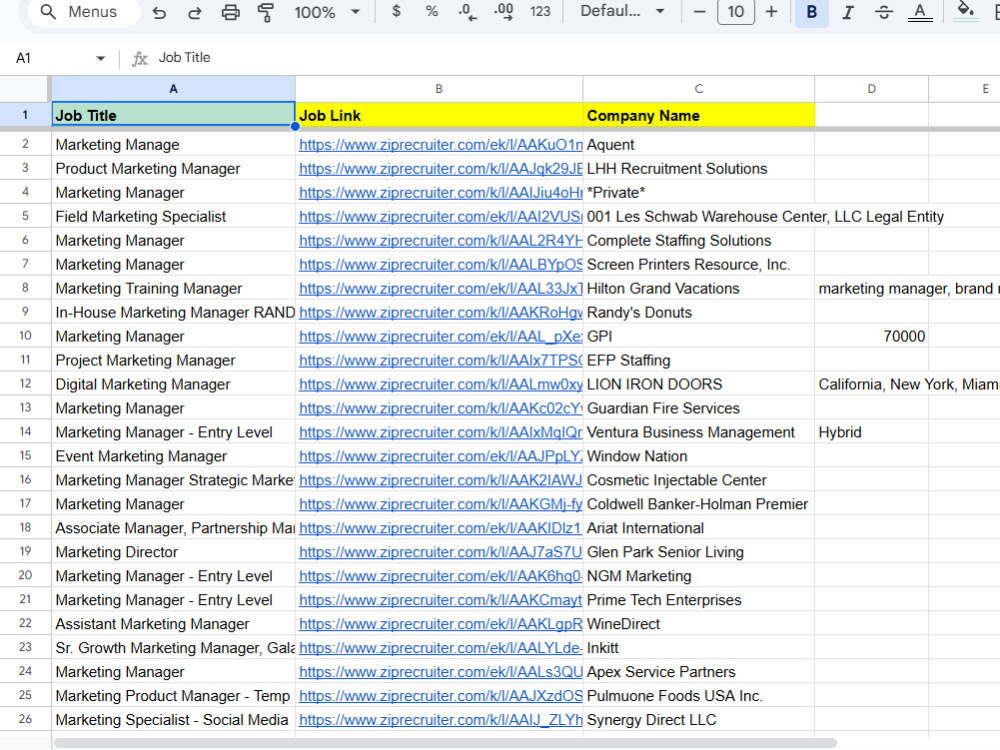Click the formula bar showing Job Title
1000x750 pixels.
(574, 58)
